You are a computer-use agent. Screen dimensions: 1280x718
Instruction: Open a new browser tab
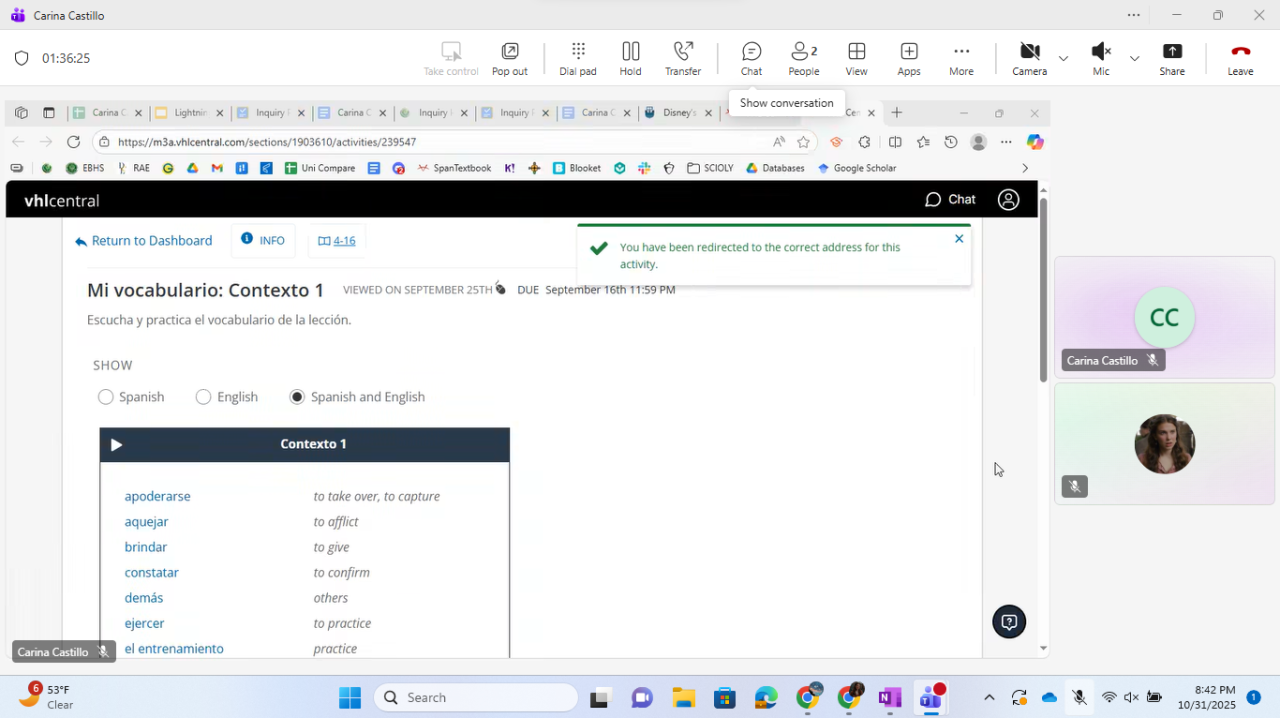tap(897, 113)
